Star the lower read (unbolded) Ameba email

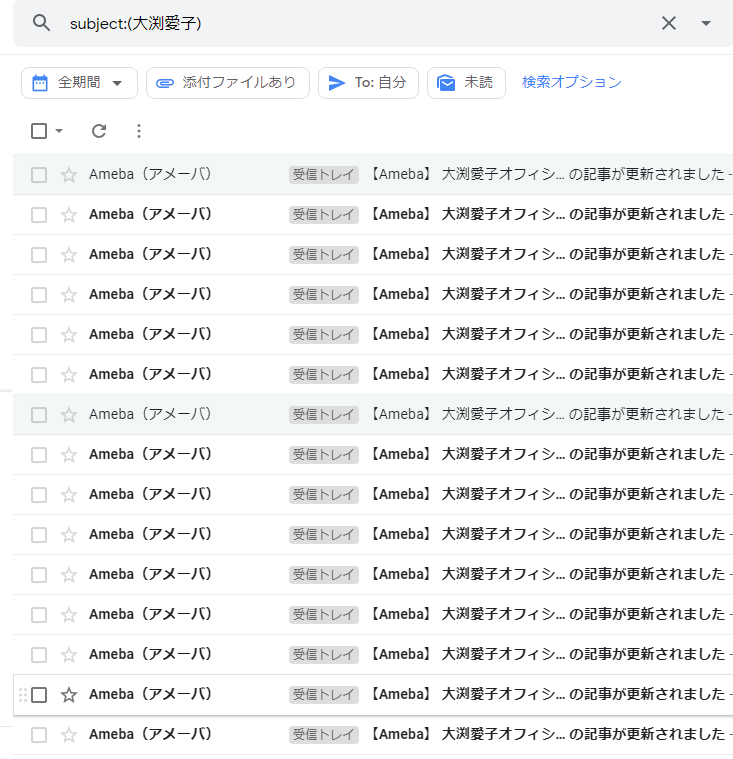[x=69, y=415]
